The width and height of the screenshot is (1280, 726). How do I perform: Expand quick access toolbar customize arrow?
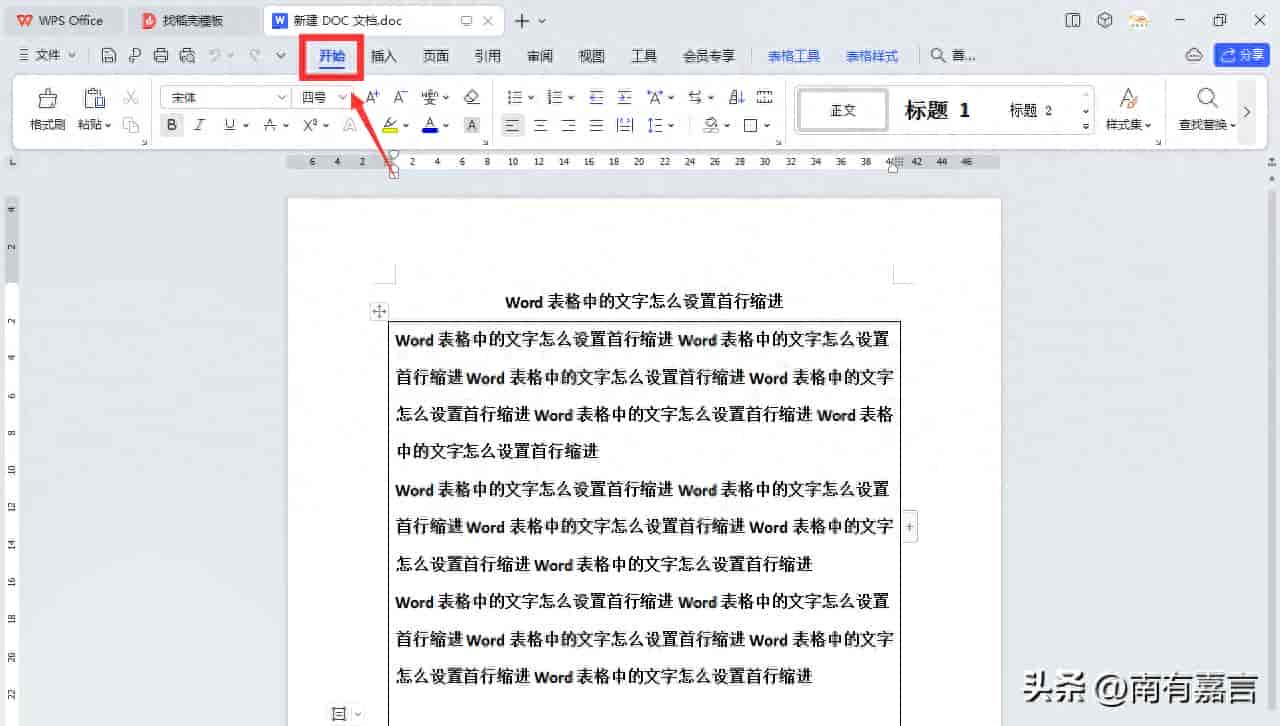(281, 56)
